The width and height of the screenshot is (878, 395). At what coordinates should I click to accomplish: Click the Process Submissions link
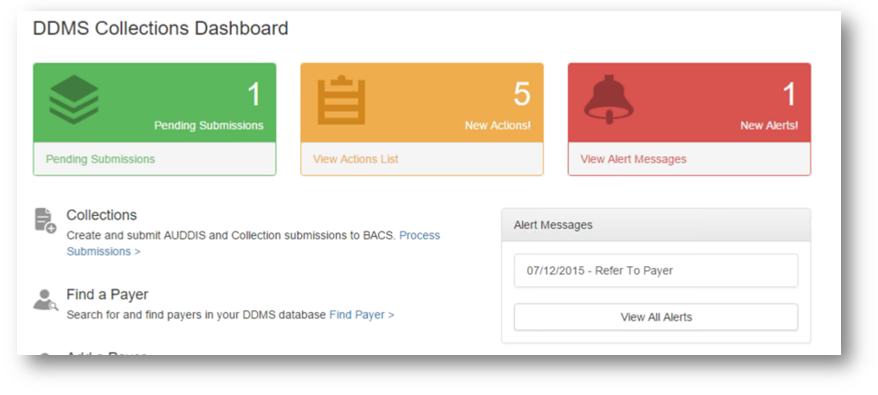tap(253, 243)
